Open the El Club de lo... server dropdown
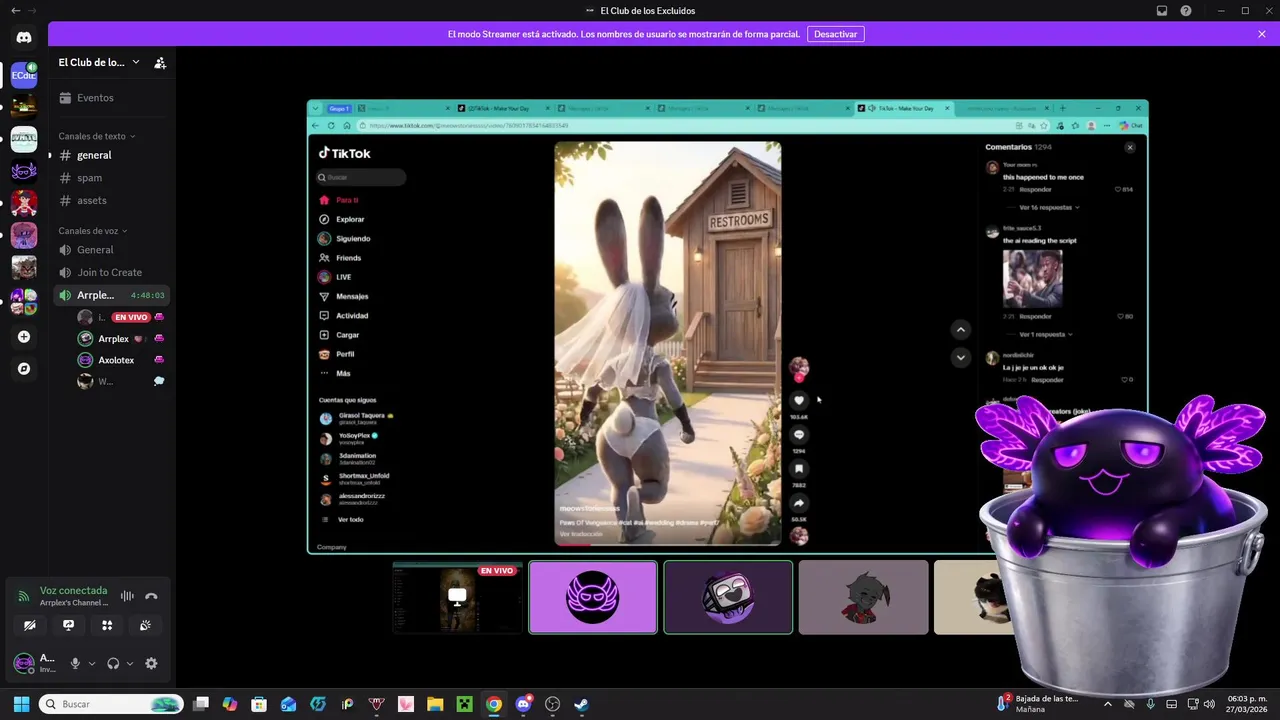 click(99, 62)
